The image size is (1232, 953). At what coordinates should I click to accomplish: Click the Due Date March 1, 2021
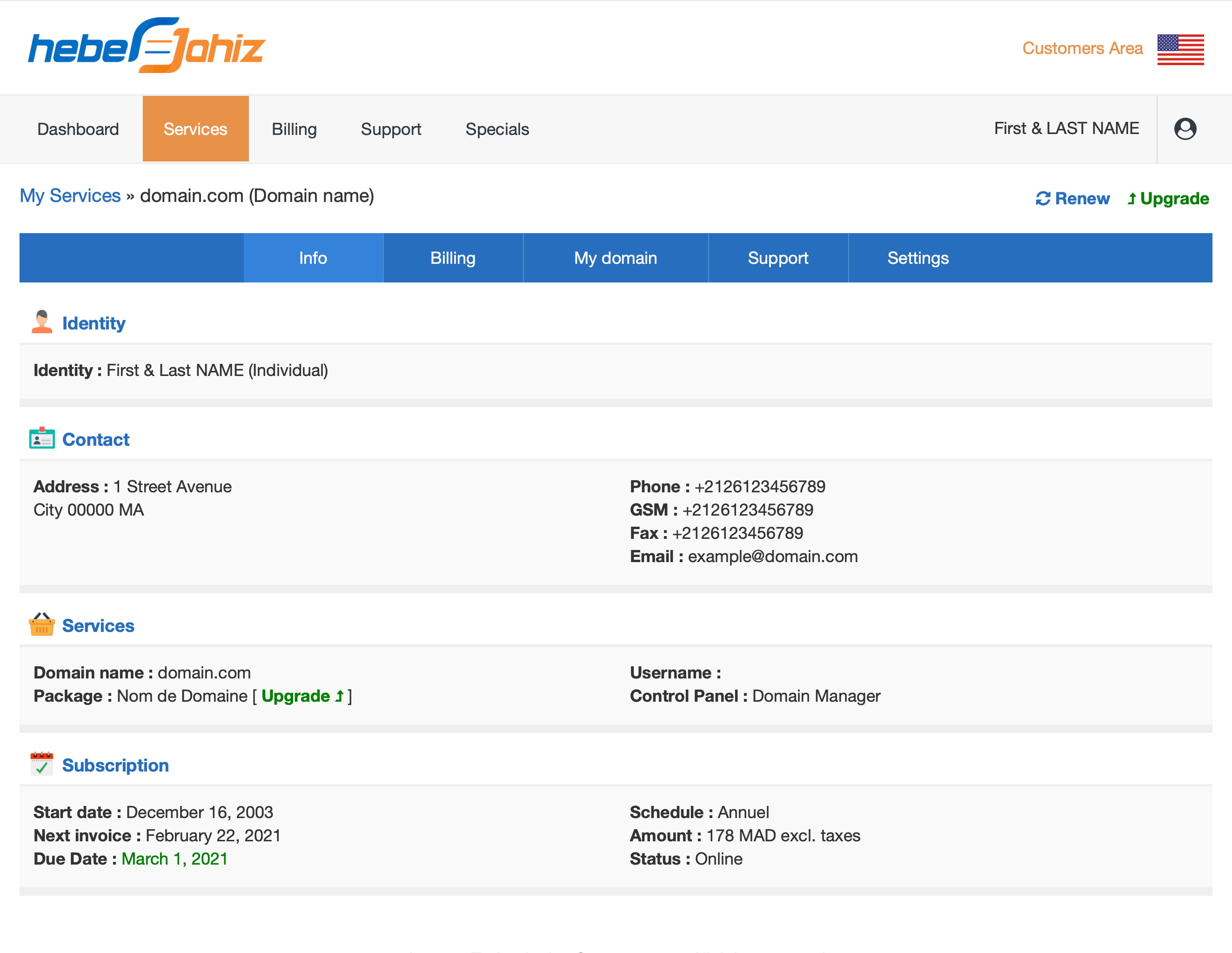(174, 859)
